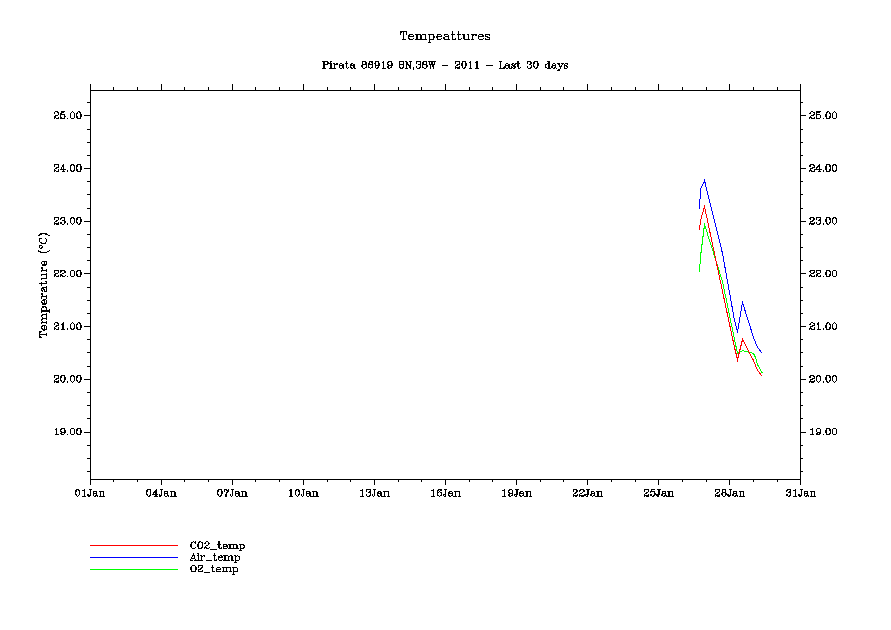Click the 22.00 label on left axis
The width and height of the screenshot is (891, 630).
pyautogui.click(x=66, y=274)
